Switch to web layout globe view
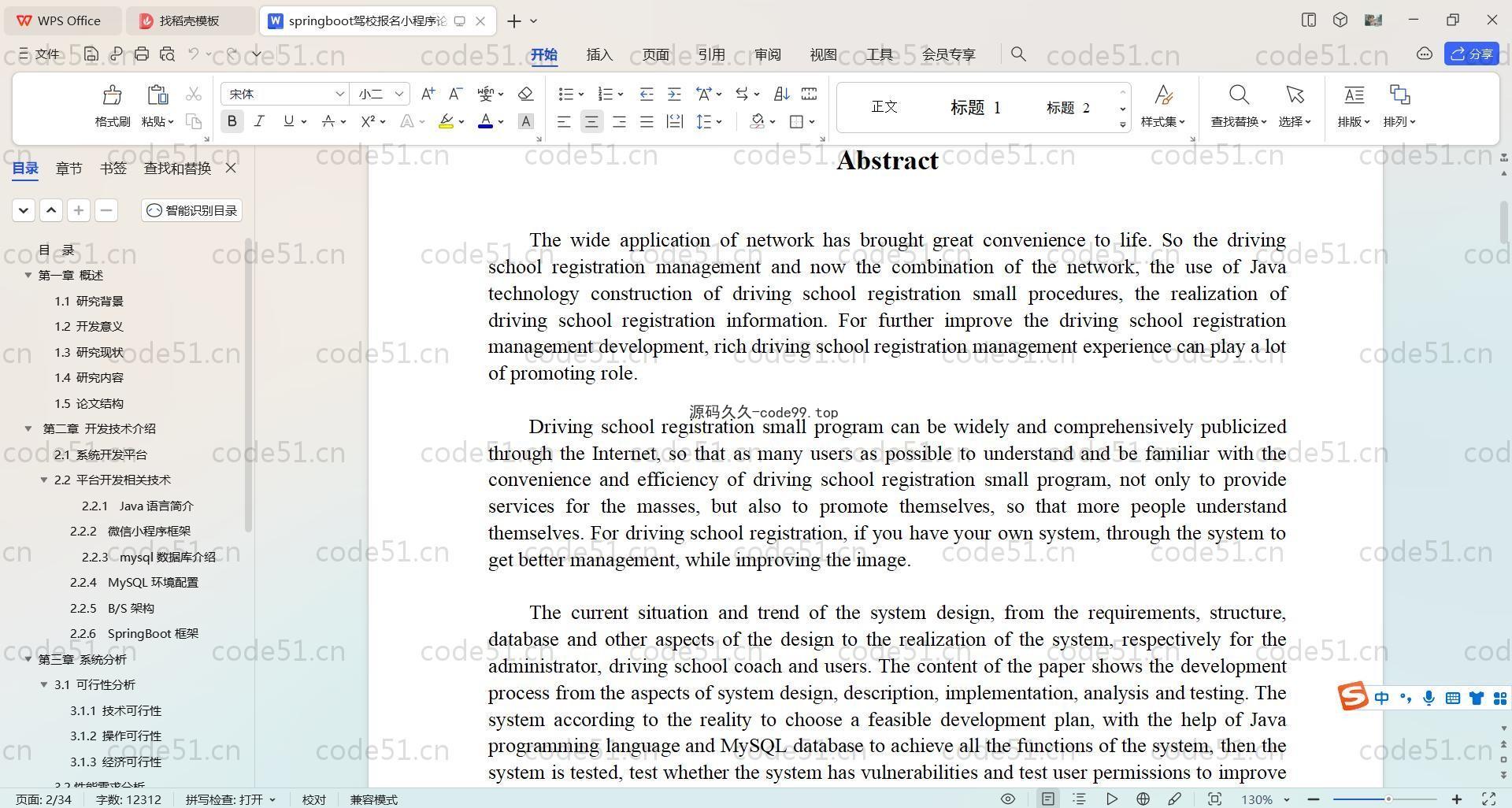 1143,799
